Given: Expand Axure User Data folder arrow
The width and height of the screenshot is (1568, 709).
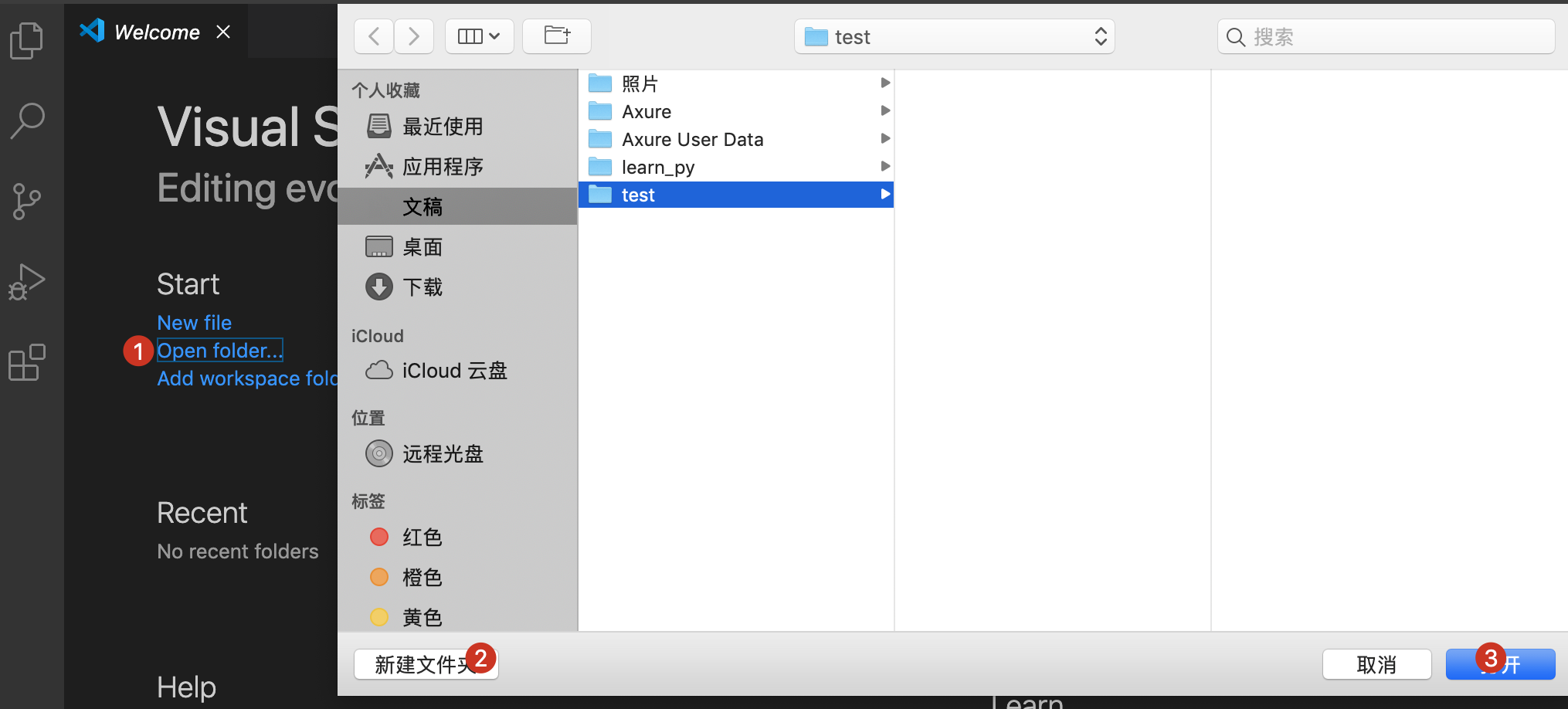Looking at the screenshot, I should click(885, 138).
